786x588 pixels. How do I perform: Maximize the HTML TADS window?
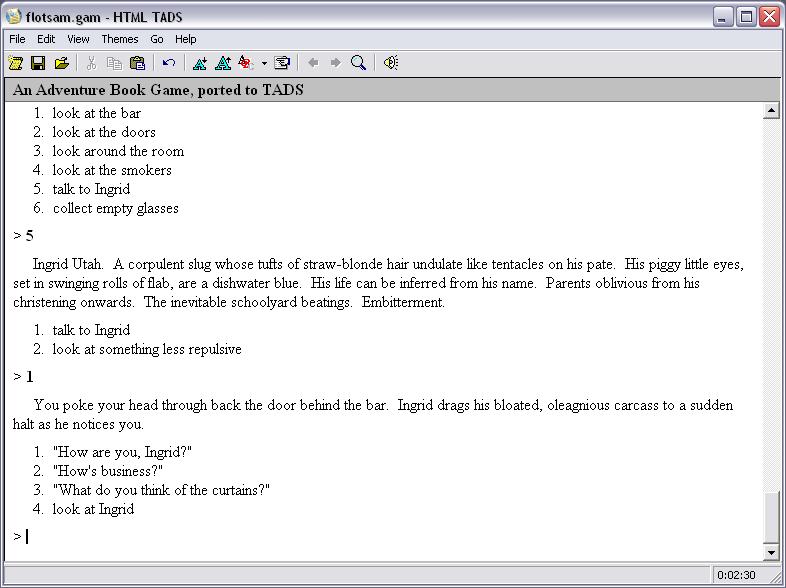tap(745, 17)
